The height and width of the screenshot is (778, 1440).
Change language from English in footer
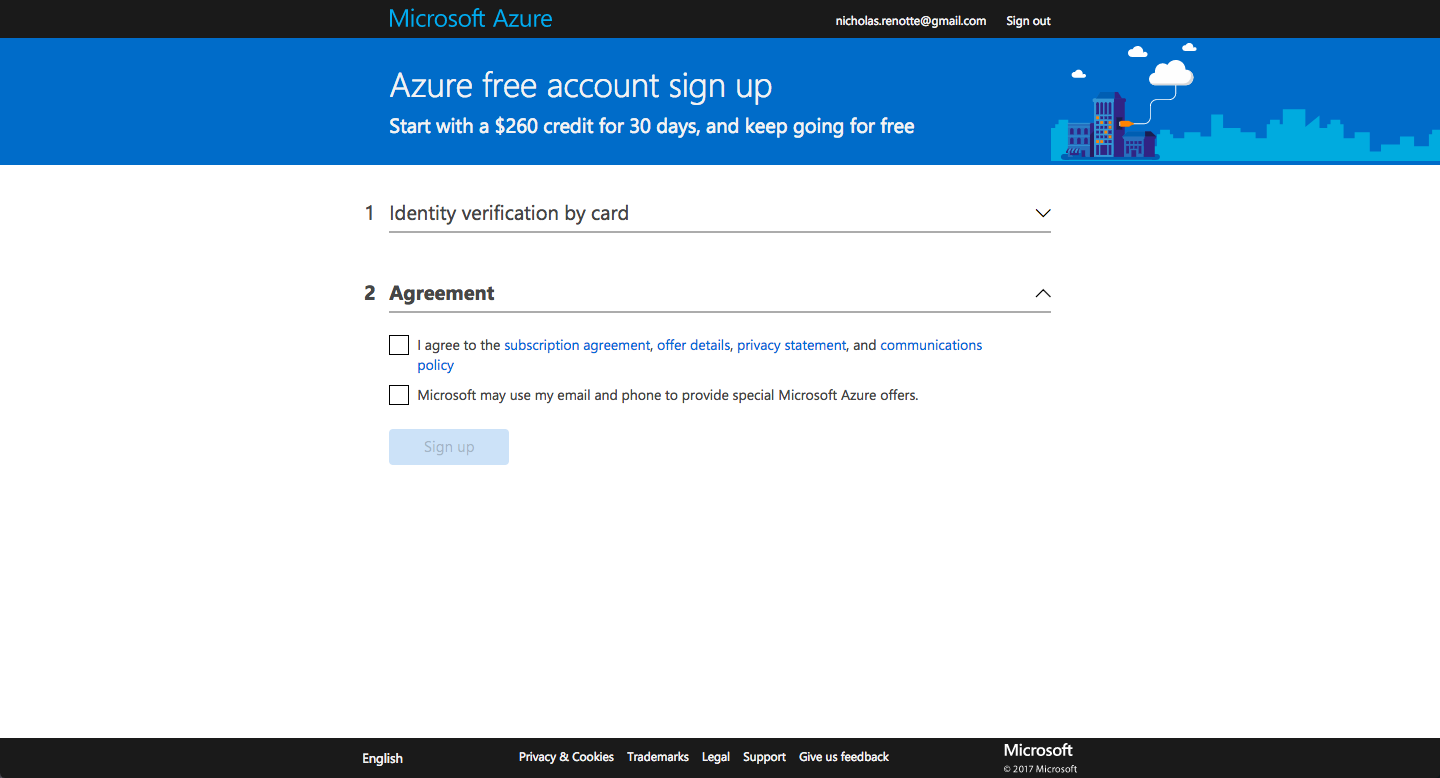tap(382, 758)
